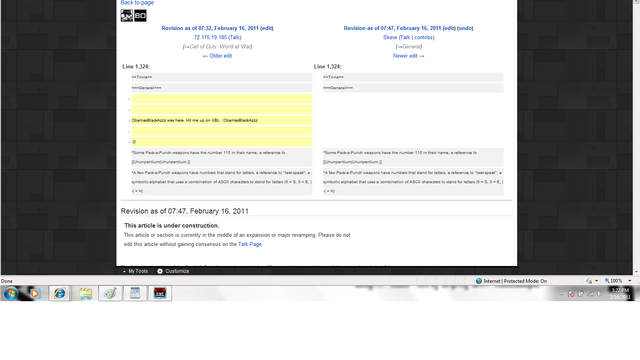Screen dimensions: 640x360
Task: Show hidden tray icons arrow
Action: tap(561, 293)
